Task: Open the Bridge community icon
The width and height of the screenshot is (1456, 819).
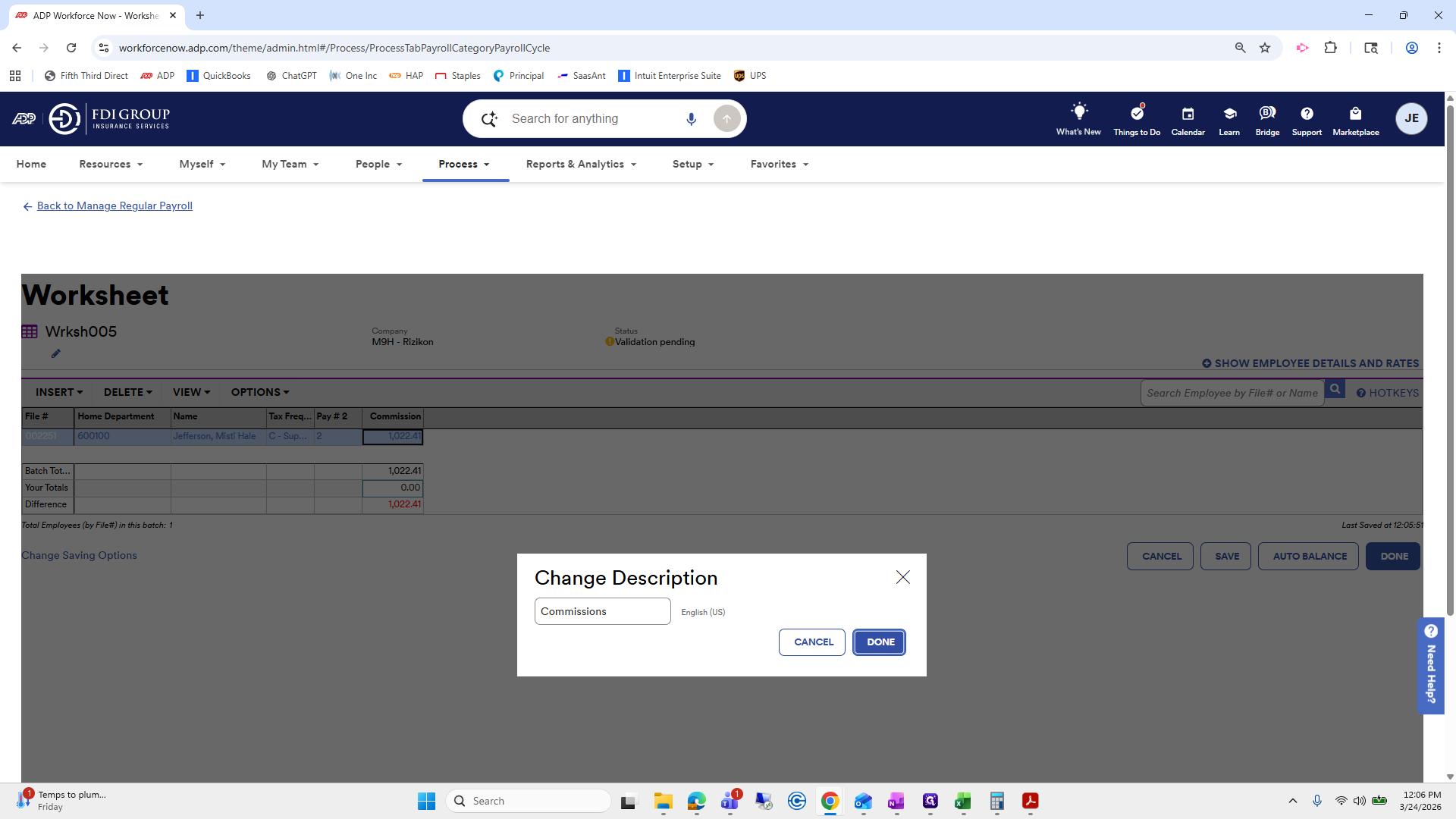Action: [1267, 118]
